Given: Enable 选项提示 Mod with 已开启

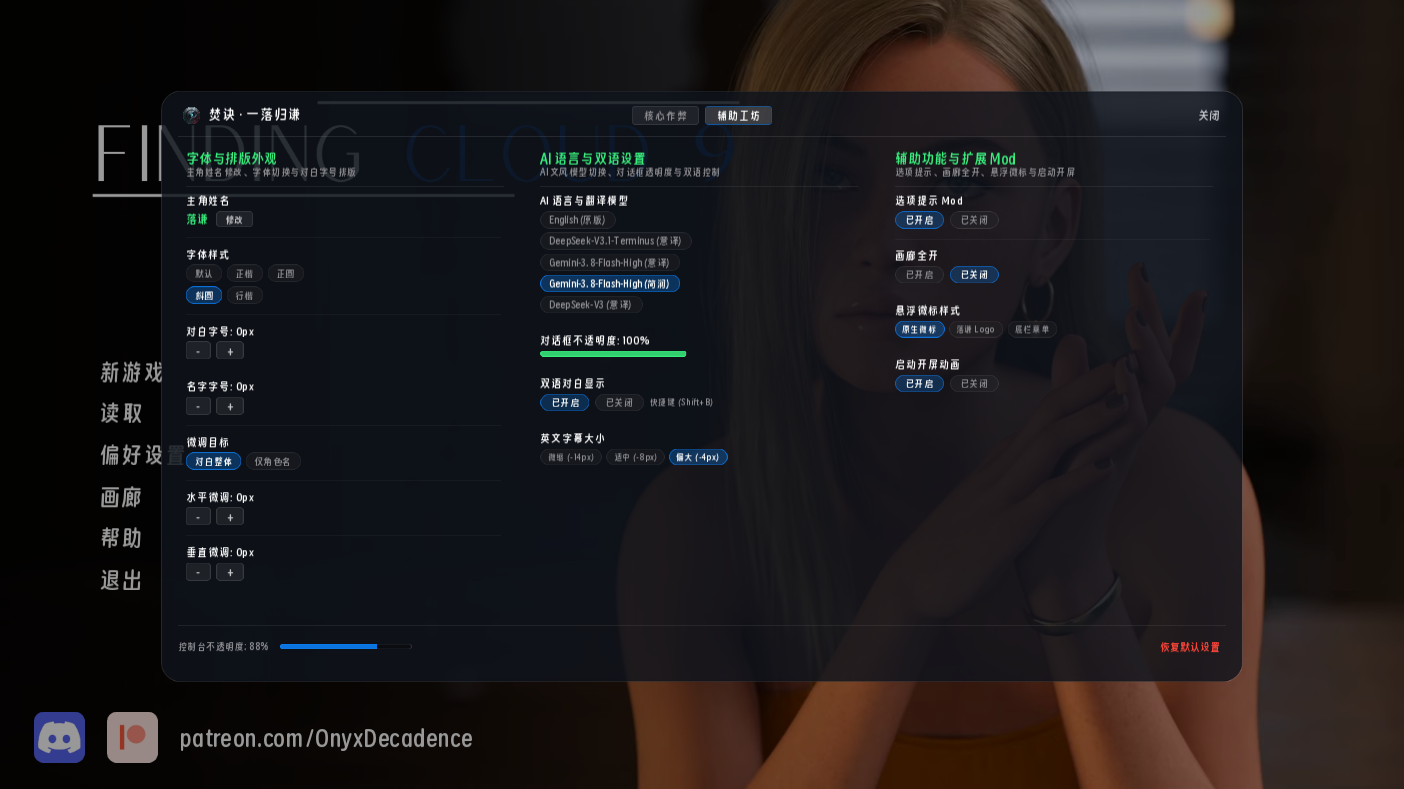Looking at the screenshot, I should click(x=919, y=220).
